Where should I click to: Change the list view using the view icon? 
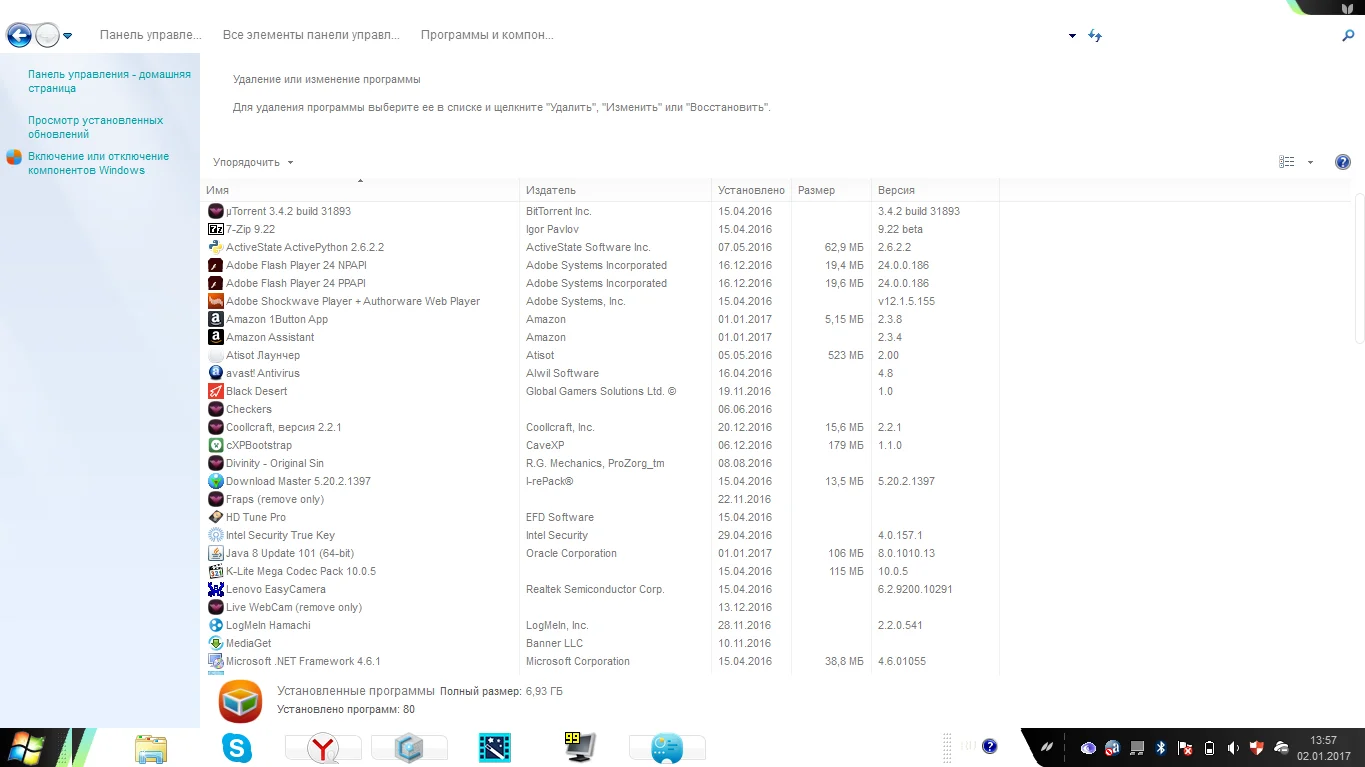1287,162
